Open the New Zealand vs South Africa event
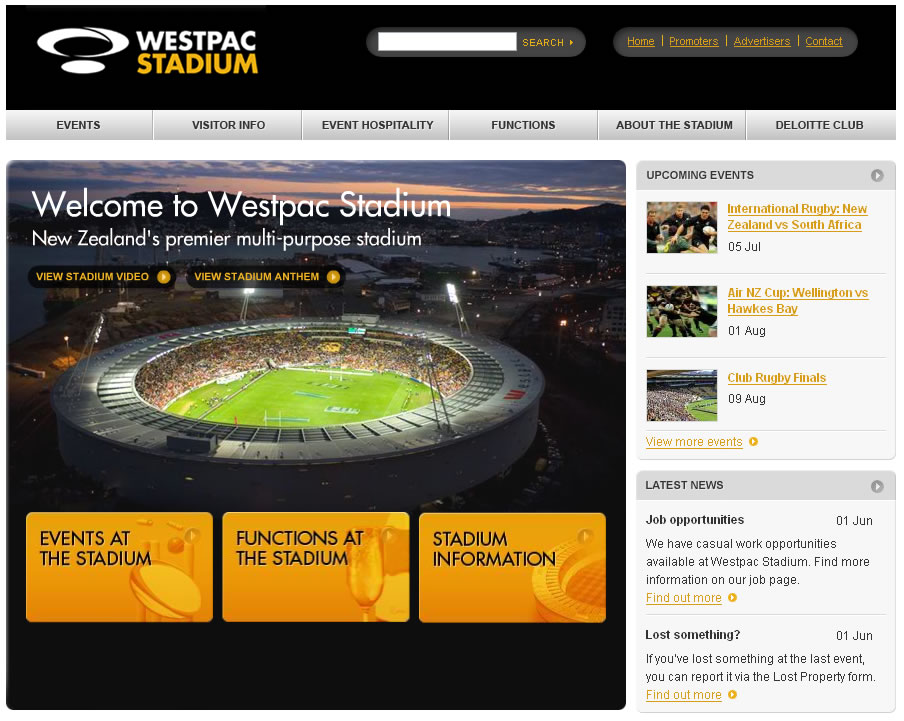 (797, 217)
